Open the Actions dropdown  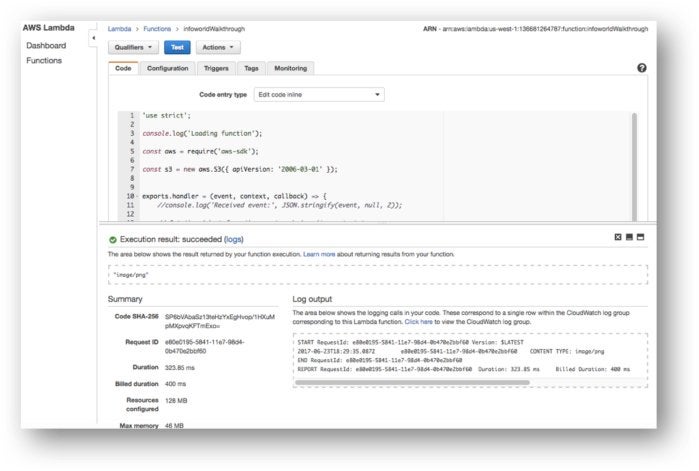point(218,47)
